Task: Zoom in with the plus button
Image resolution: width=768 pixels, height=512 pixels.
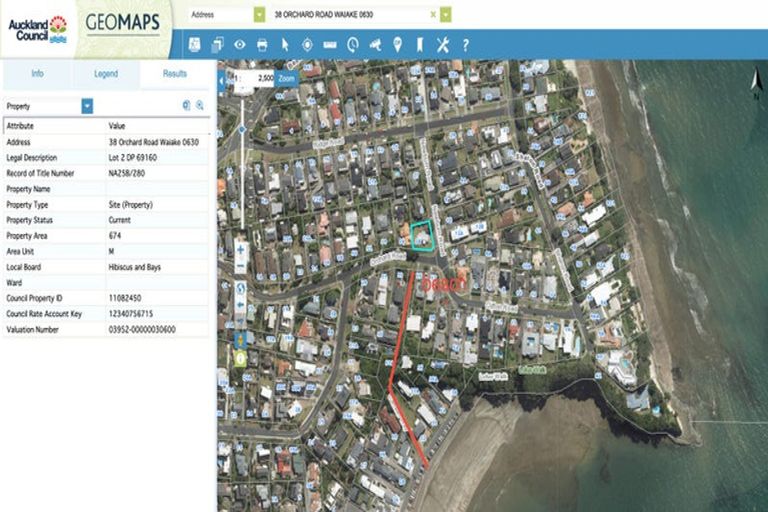Action: pyautogui.click(x=240, y=250)
